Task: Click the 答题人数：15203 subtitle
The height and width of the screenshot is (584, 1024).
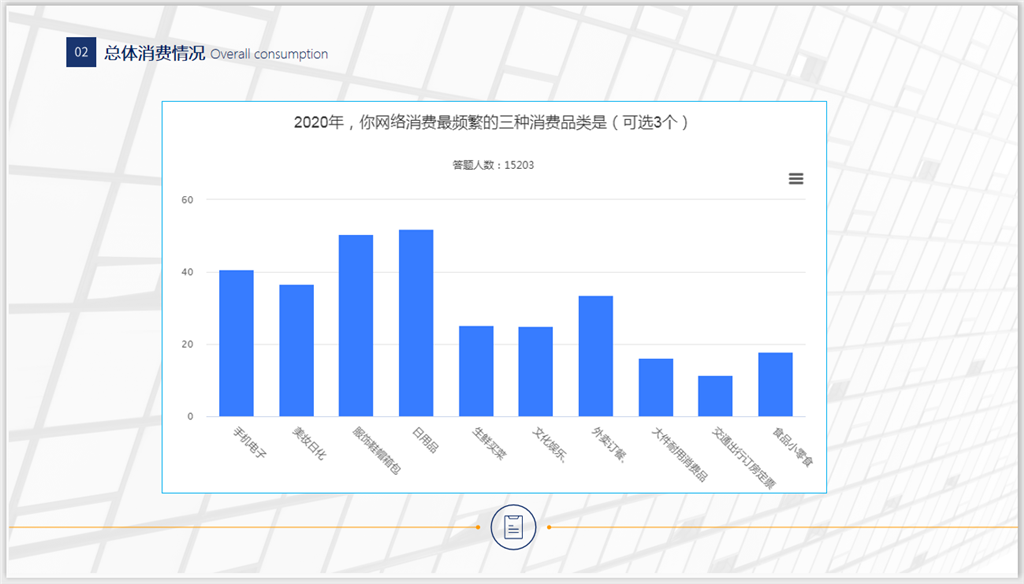Action: [493, 165]
